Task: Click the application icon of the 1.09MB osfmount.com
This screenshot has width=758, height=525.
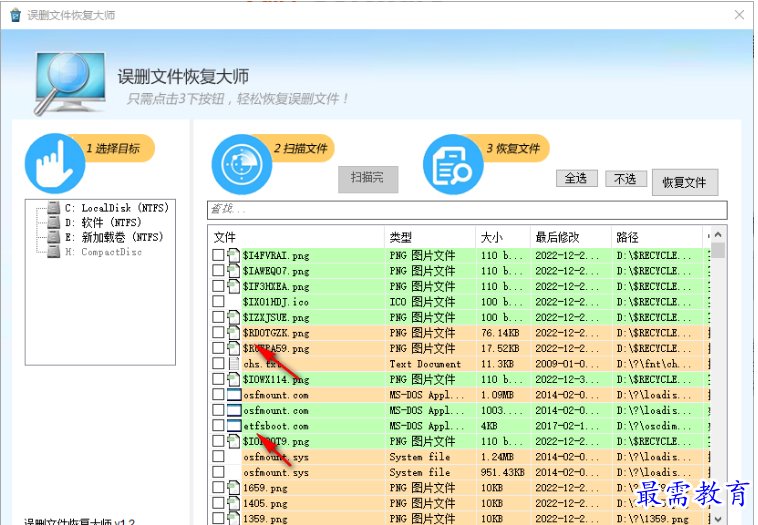Action: point(234,394)
